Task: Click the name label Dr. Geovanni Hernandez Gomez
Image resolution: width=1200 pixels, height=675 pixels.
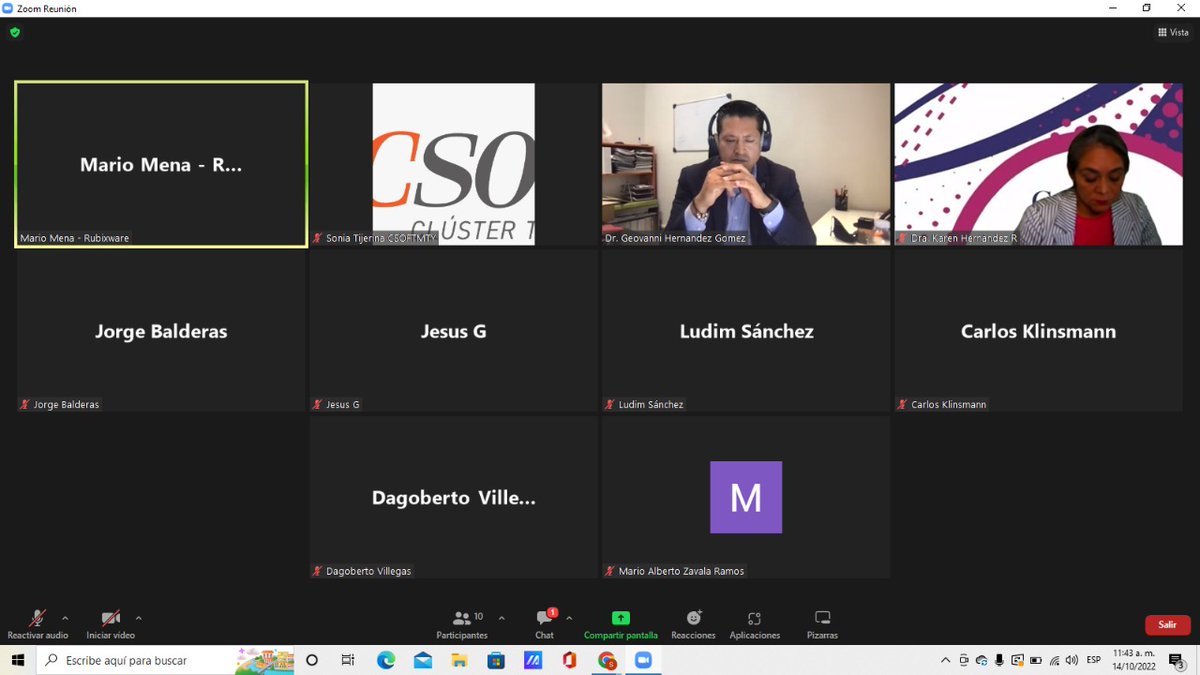Action: click(675, 238)
